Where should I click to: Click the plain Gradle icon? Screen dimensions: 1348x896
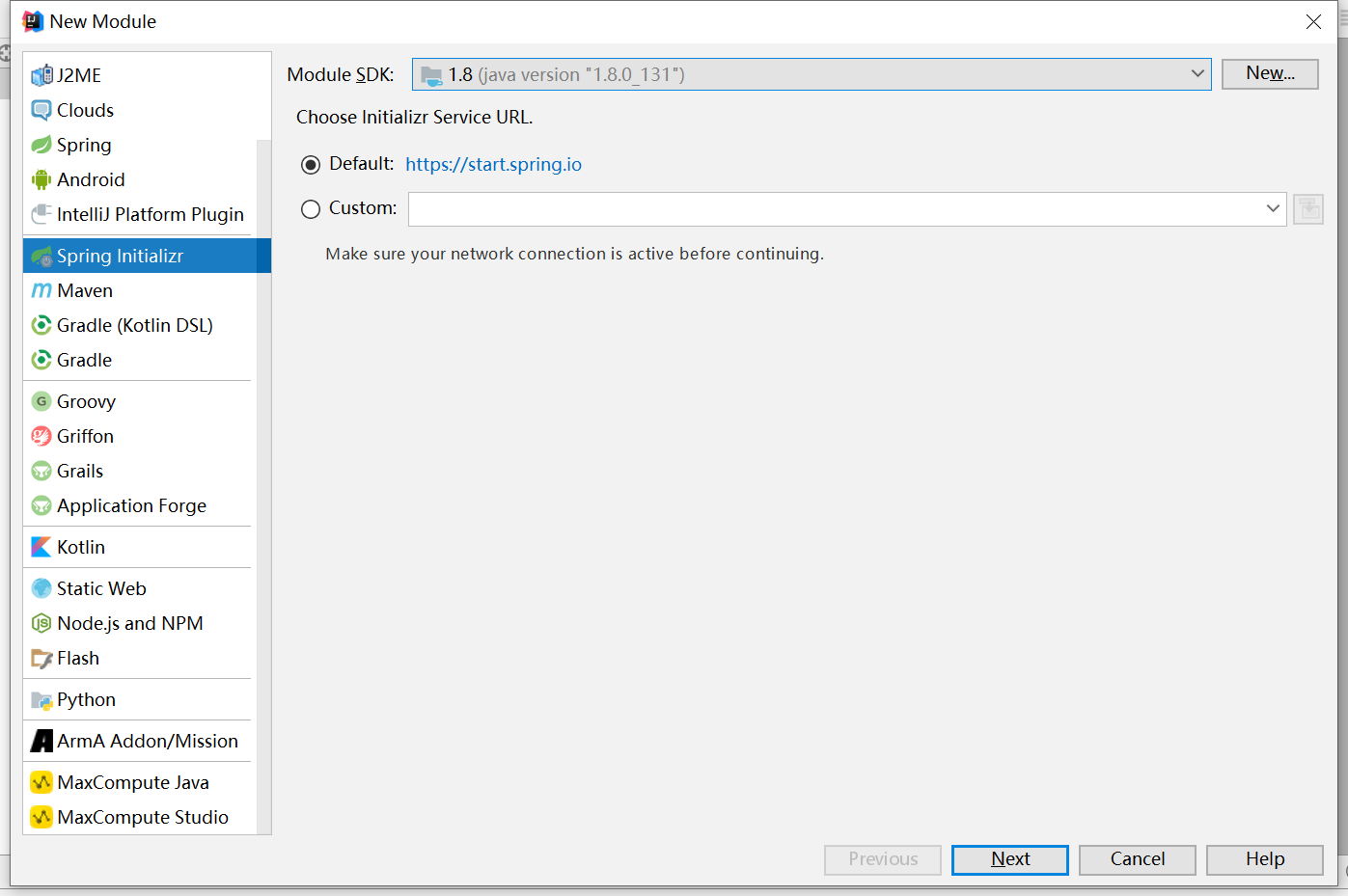[x=41, y=360]
